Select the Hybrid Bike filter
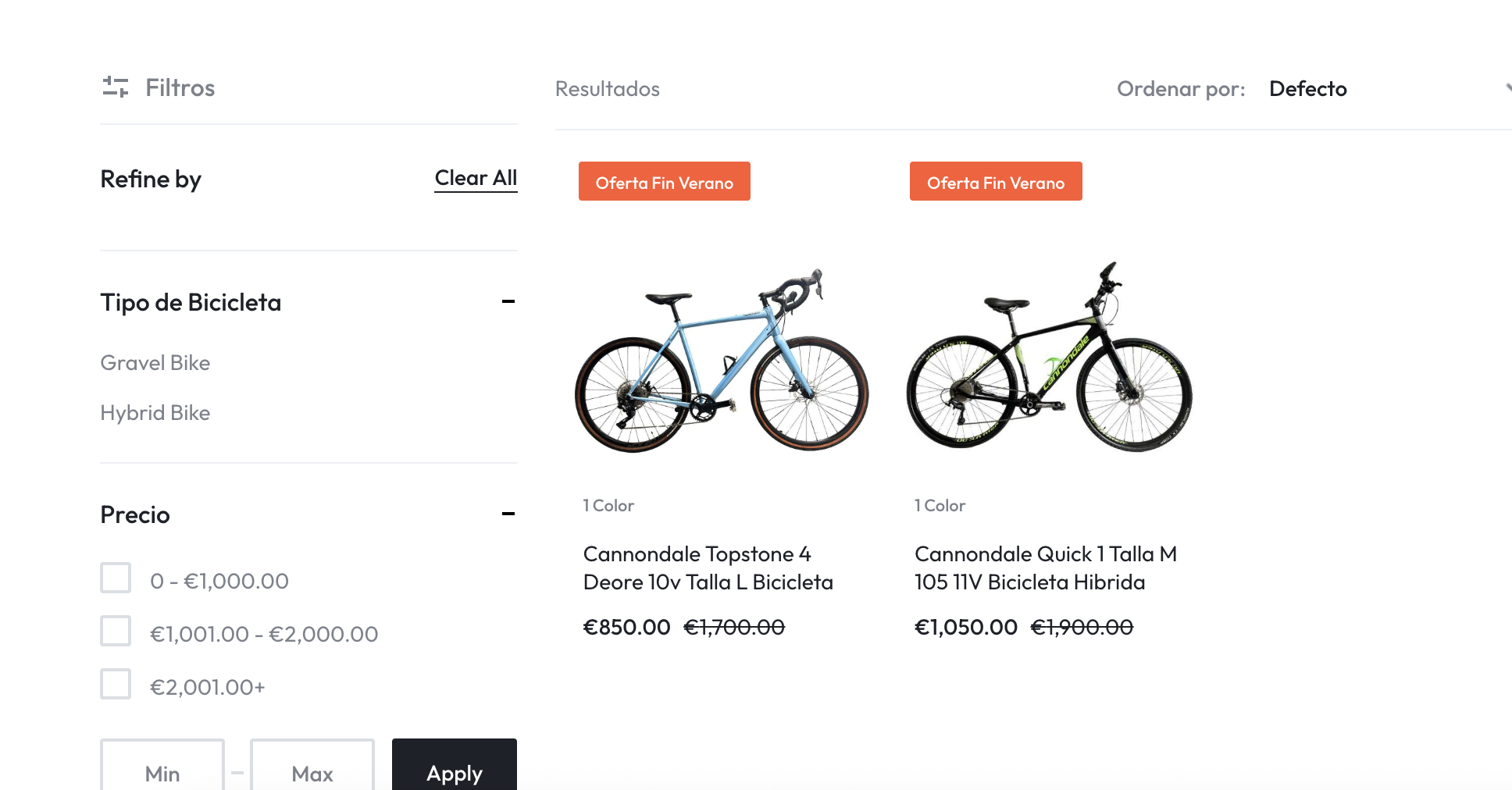 point(155,413)
